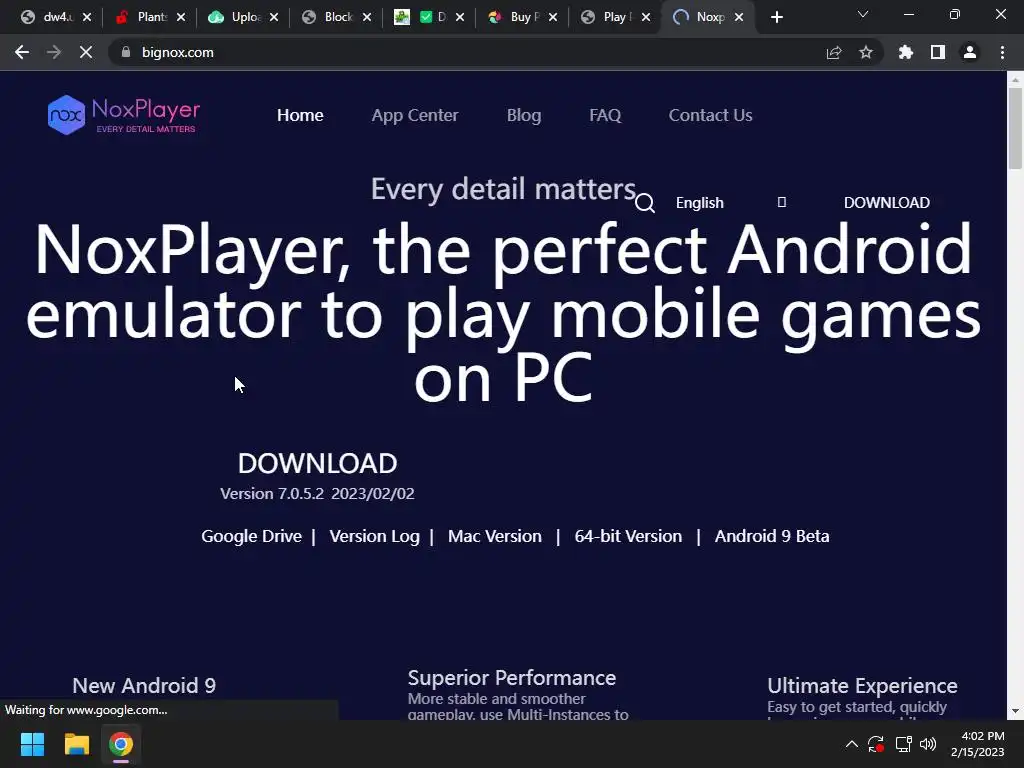Close the Block tab
The image size is (1024, 768).
[367, 17]
